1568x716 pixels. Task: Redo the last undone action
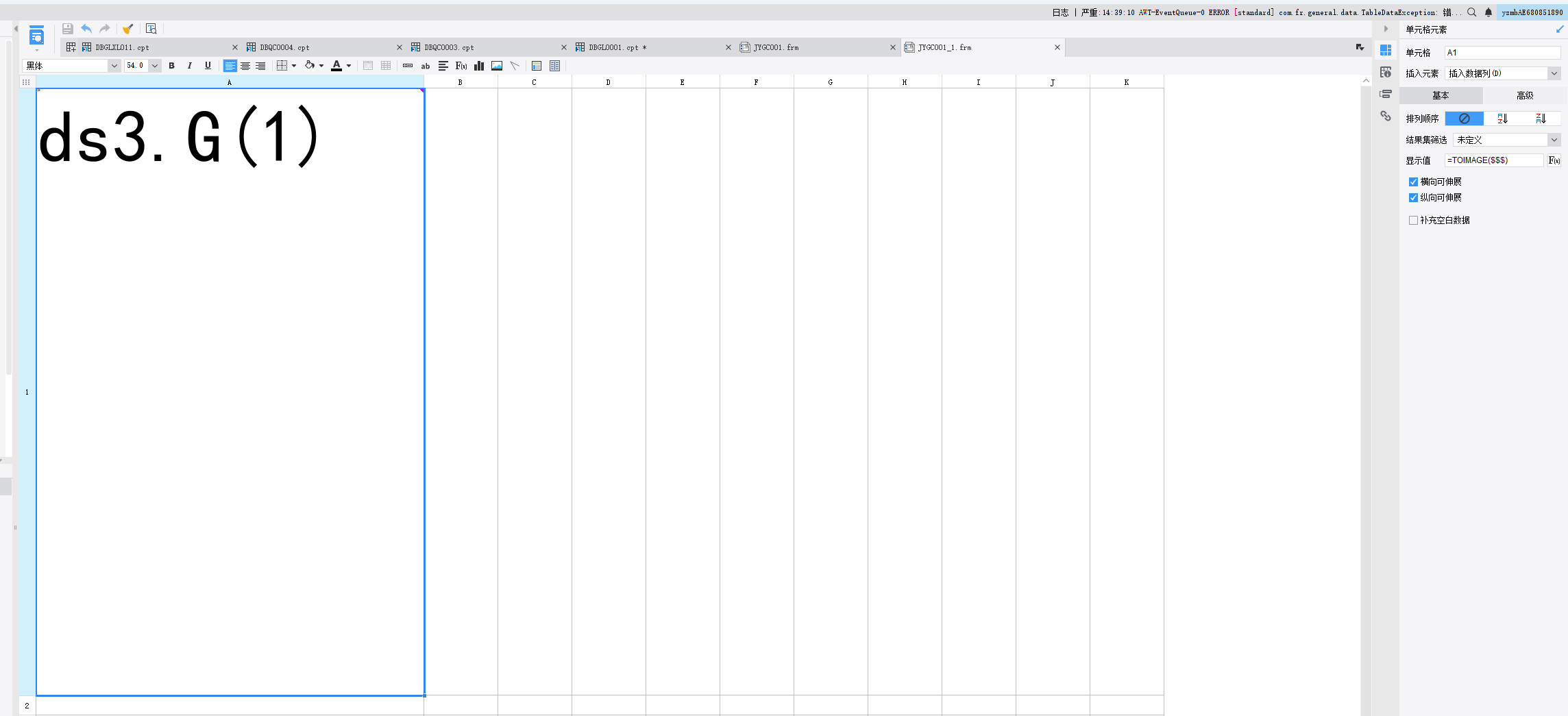(x=105, y=29)
